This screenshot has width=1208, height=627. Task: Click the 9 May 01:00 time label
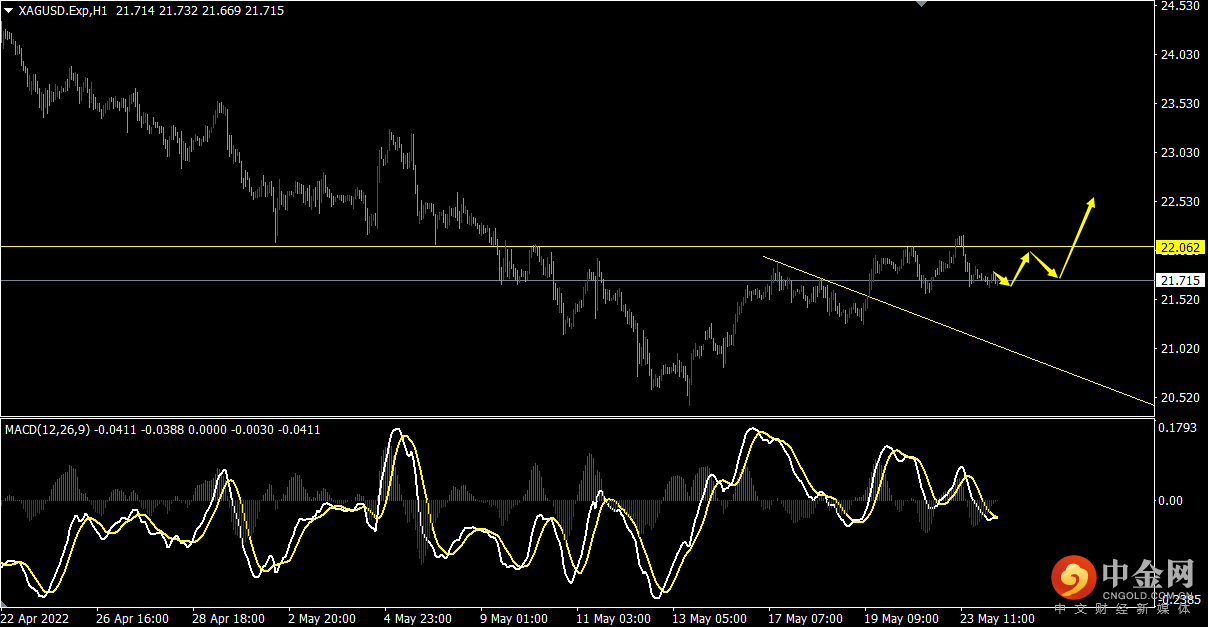(x=514, y=619)
